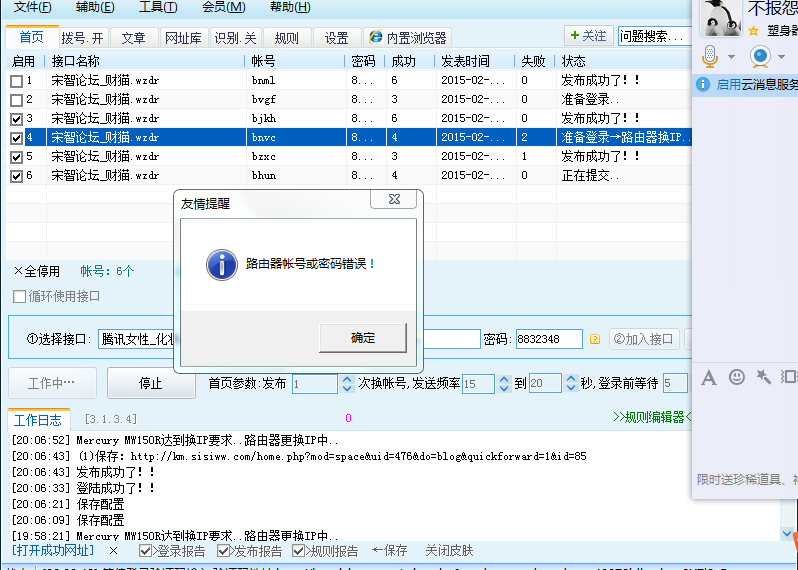Adjust the frequency 20 spinner arrows

[x=571, y=383]
